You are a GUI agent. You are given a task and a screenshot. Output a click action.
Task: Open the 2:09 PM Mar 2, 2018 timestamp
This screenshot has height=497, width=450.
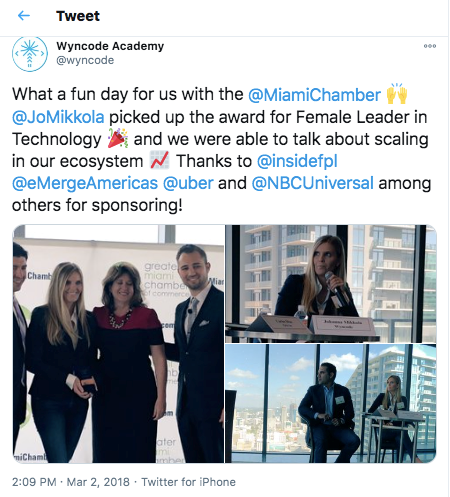tap(71, 482)
